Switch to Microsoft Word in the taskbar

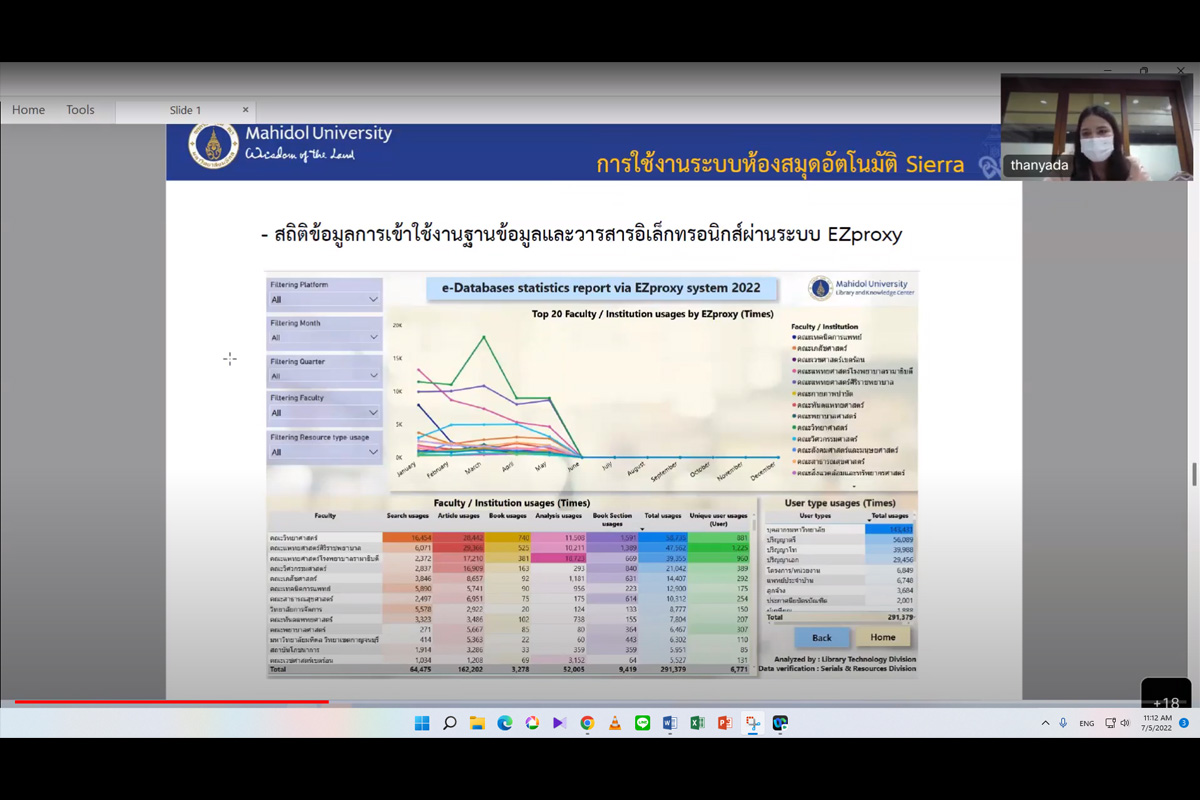[669, 723]
